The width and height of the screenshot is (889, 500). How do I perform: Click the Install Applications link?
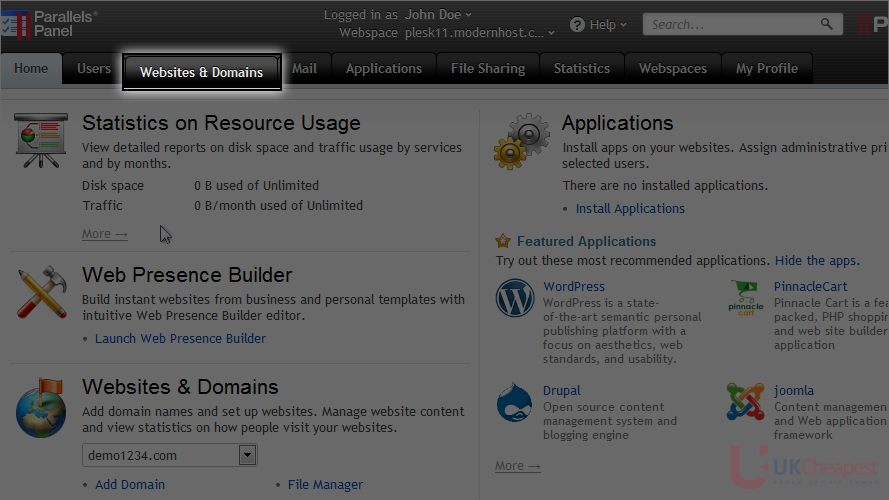(x=630, y=209)
